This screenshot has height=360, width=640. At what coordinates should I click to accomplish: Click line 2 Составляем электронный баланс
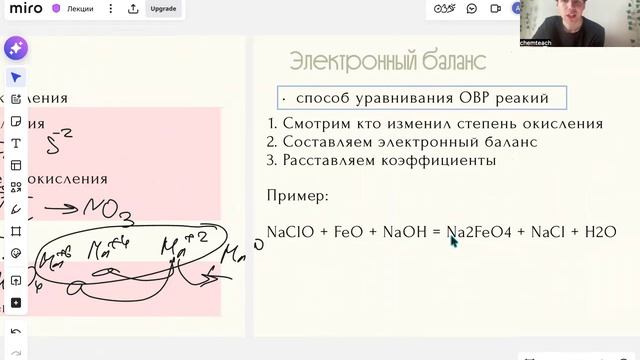pyautogui.click(x=402, y=142)
